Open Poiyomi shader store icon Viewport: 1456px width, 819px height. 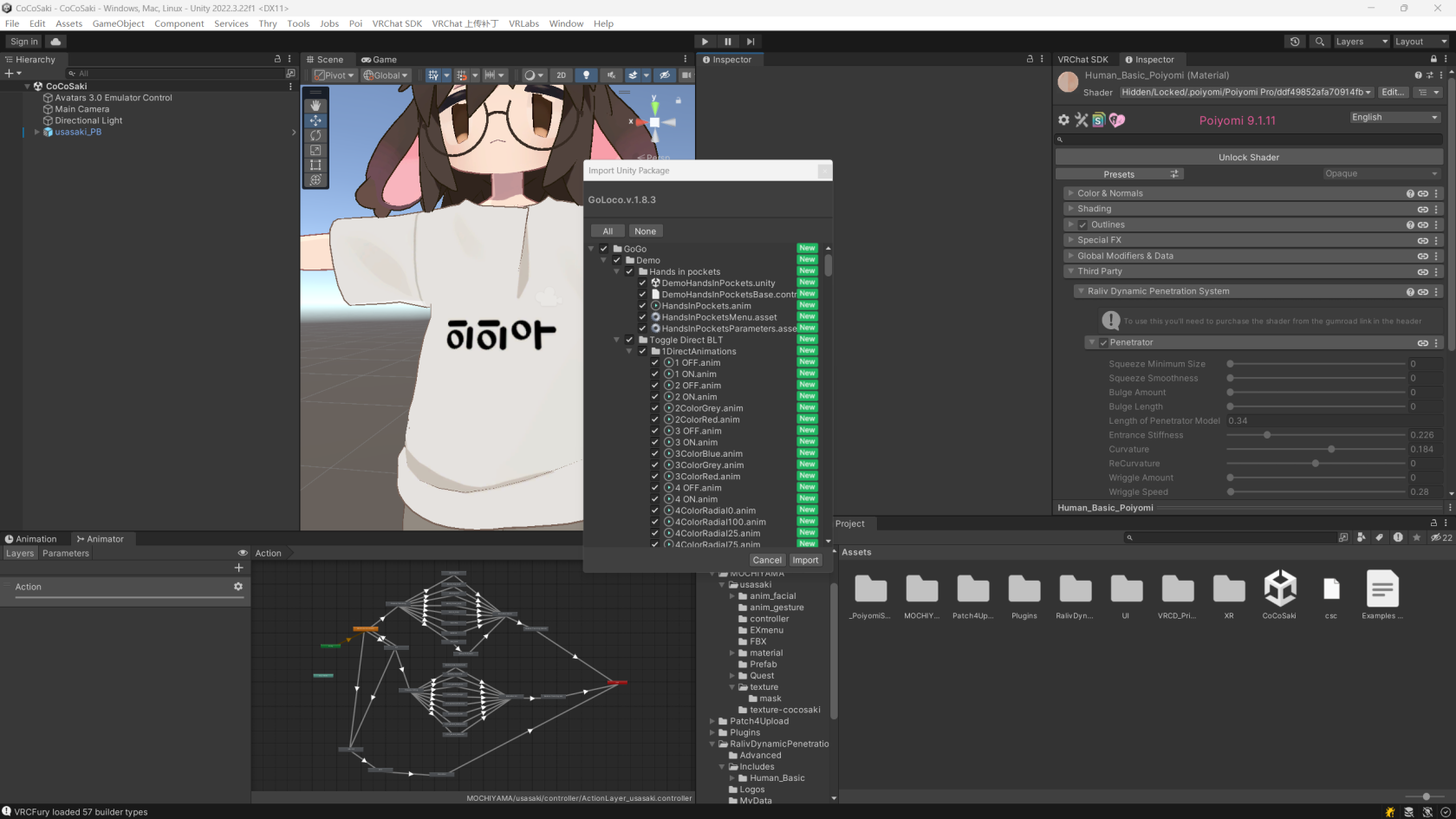1098,120
